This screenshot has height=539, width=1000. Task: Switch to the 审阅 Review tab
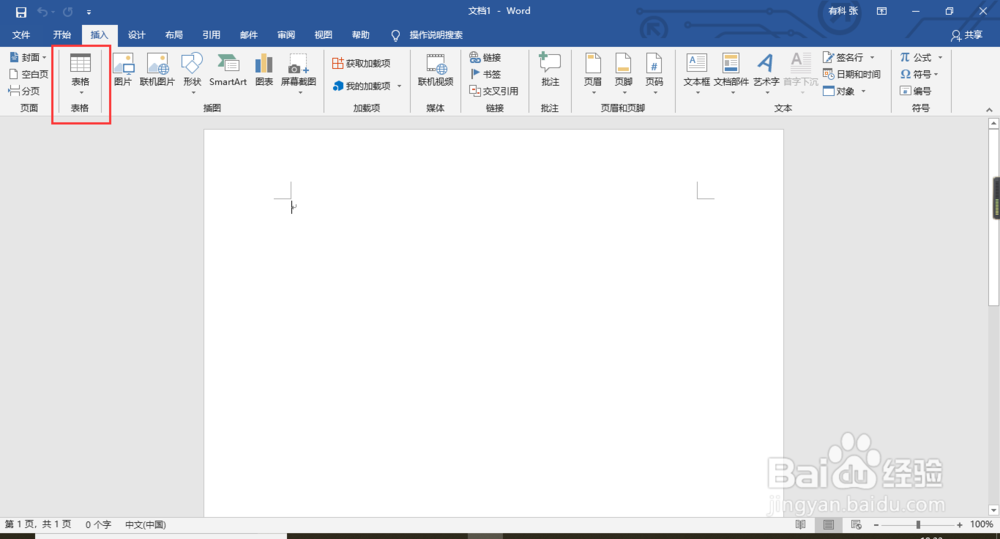pos(286,35)
